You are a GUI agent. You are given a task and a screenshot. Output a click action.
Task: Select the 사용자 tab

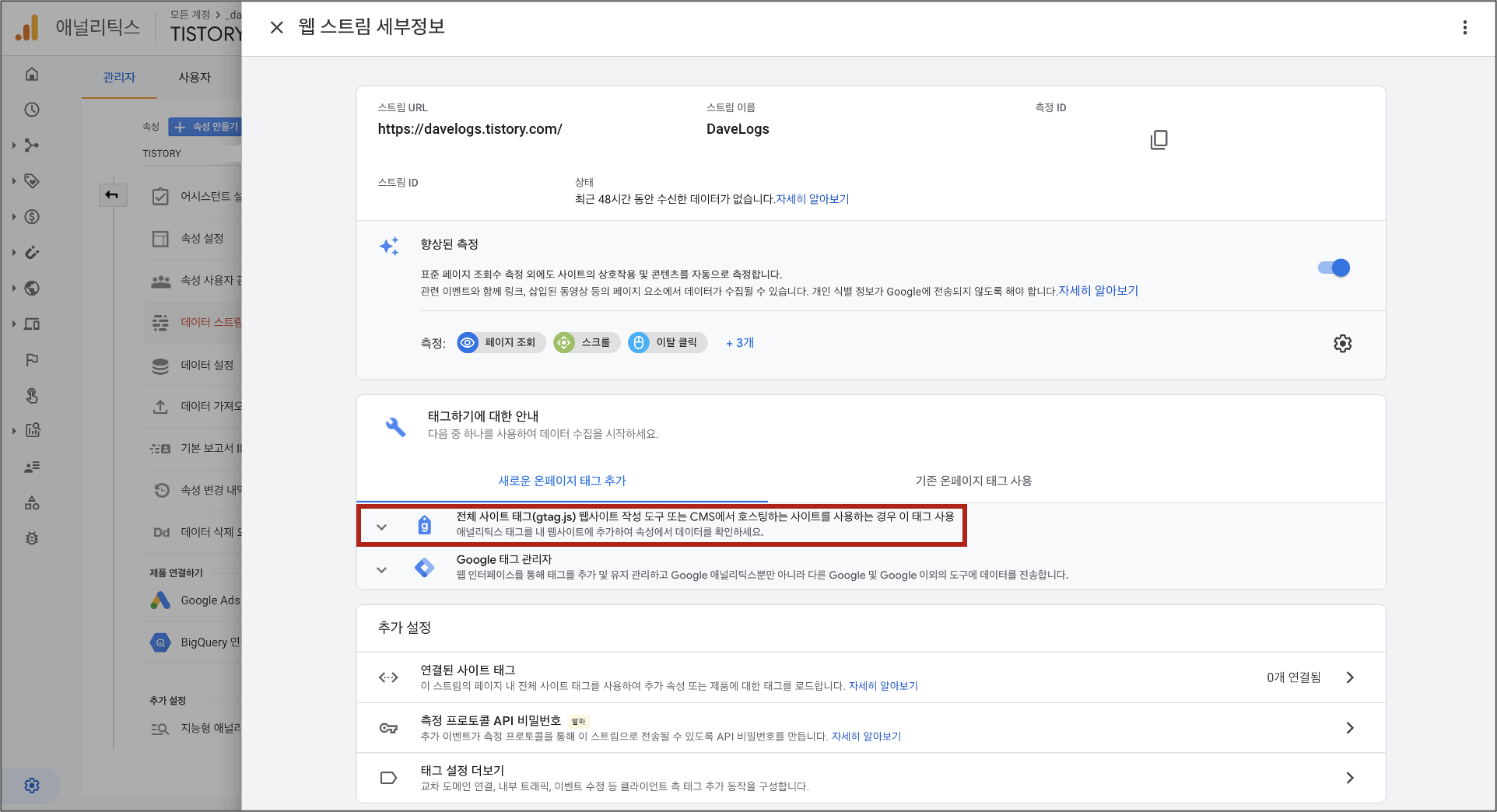tap(195, 77)
